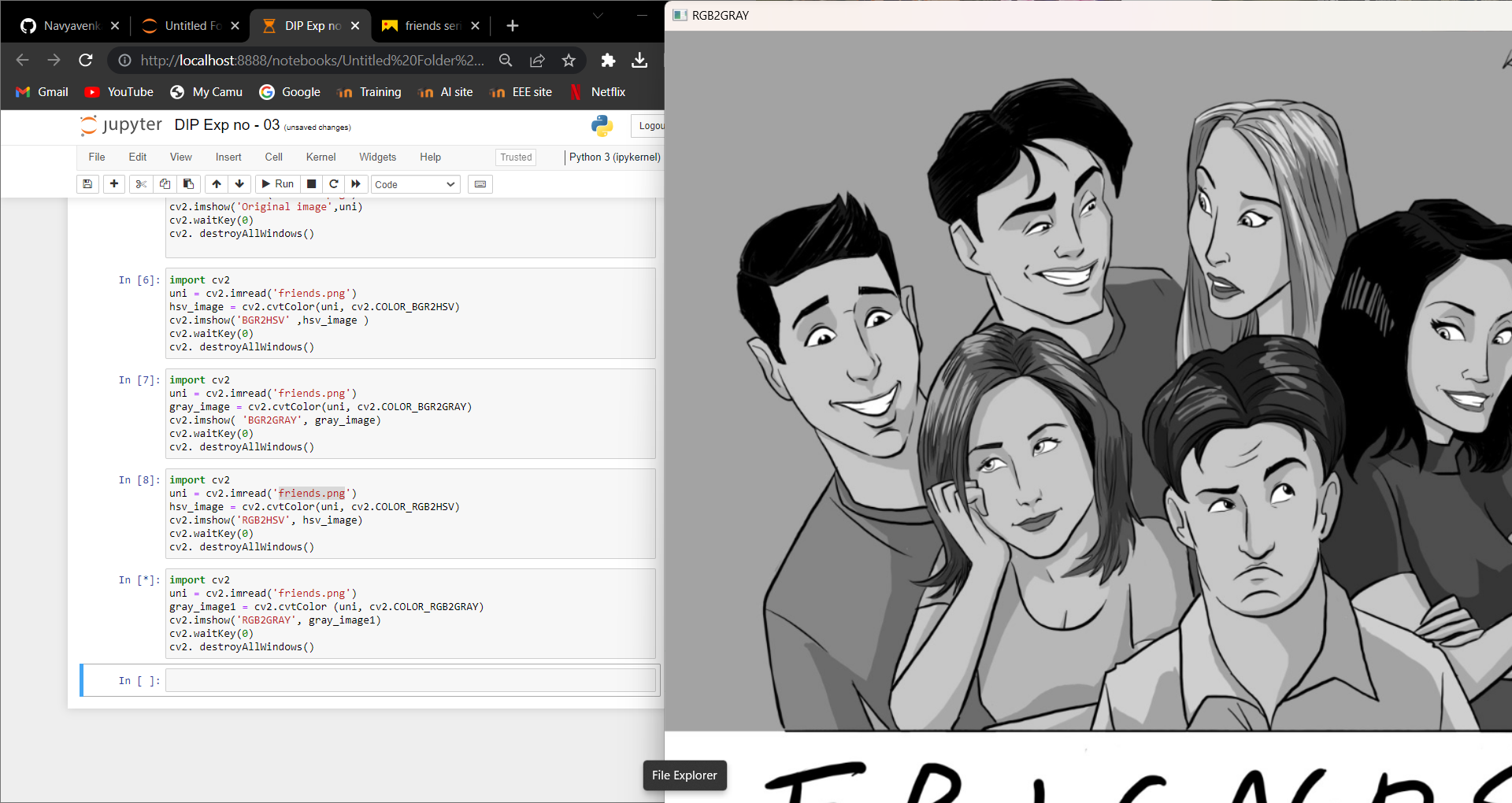The image size is (1512, 803).
Task: Restart kernel and run all icon
Action: [x=356, y=184]
